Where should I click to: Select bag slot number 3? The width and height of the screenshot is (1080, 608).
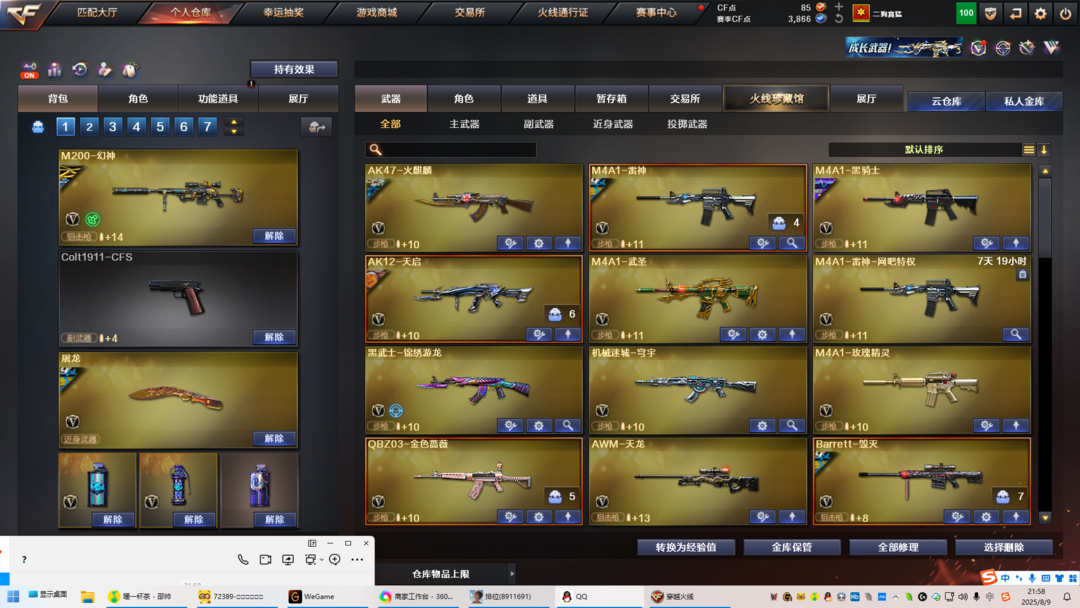112,127
